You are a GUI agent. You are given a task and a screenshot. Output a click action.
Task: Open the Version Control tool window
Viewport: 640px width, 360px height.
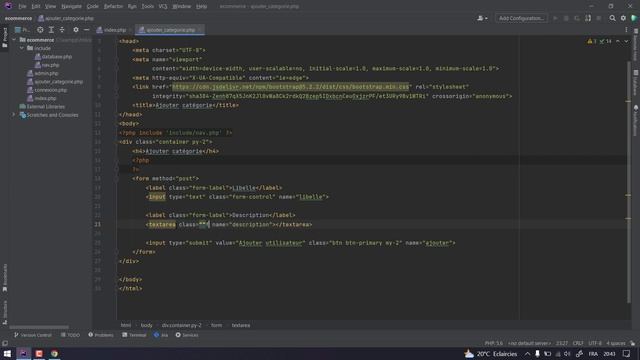coord(33,335)
